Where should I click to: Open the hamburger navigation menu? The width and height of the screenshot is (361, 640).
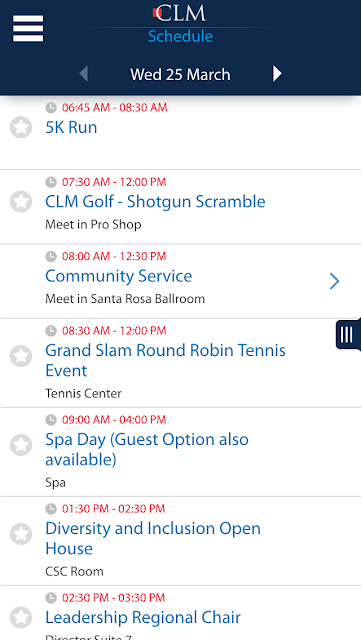(28, 28)
